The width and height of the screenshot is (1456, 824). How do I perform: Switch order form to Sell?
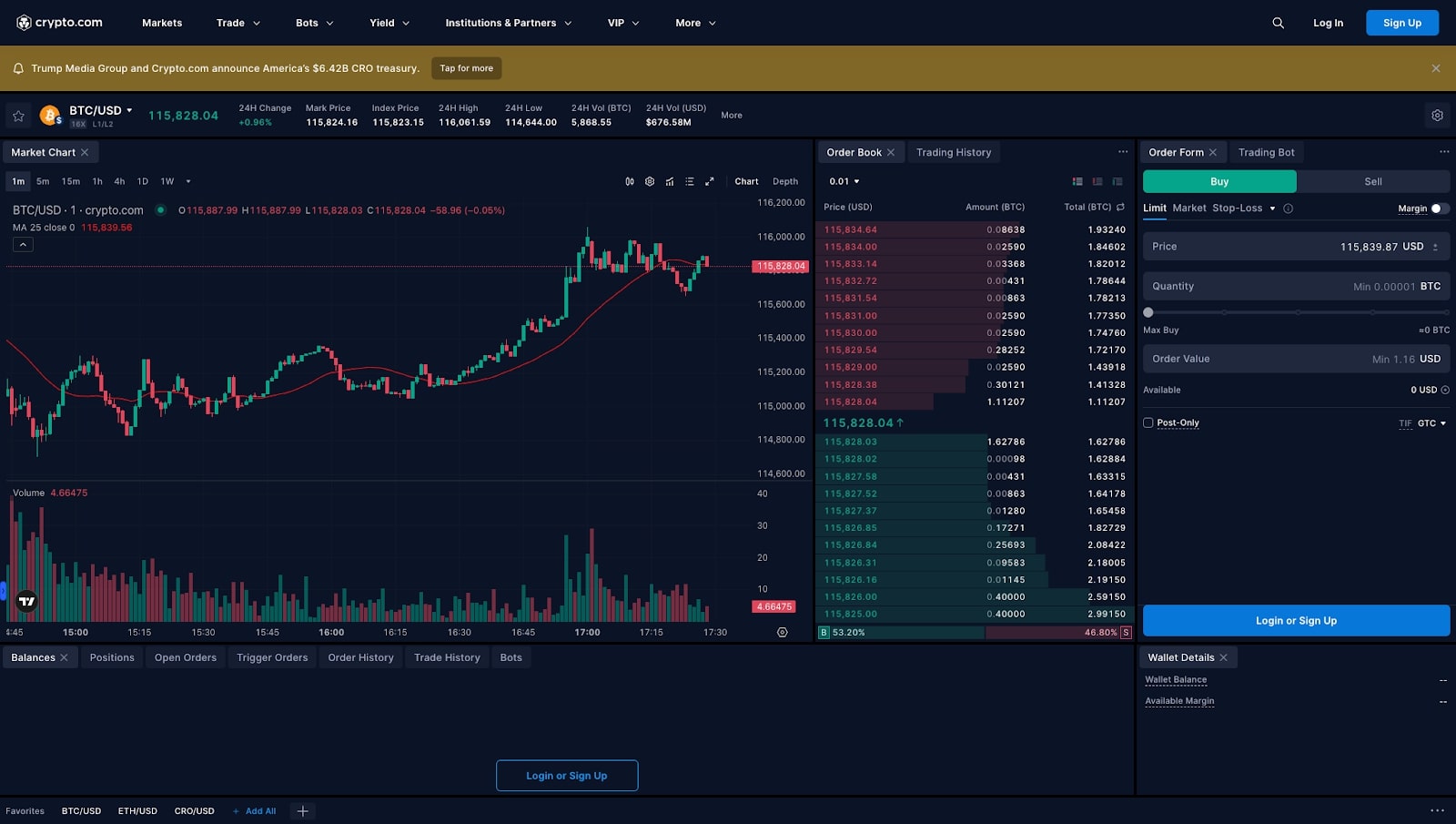[1372, 181]
